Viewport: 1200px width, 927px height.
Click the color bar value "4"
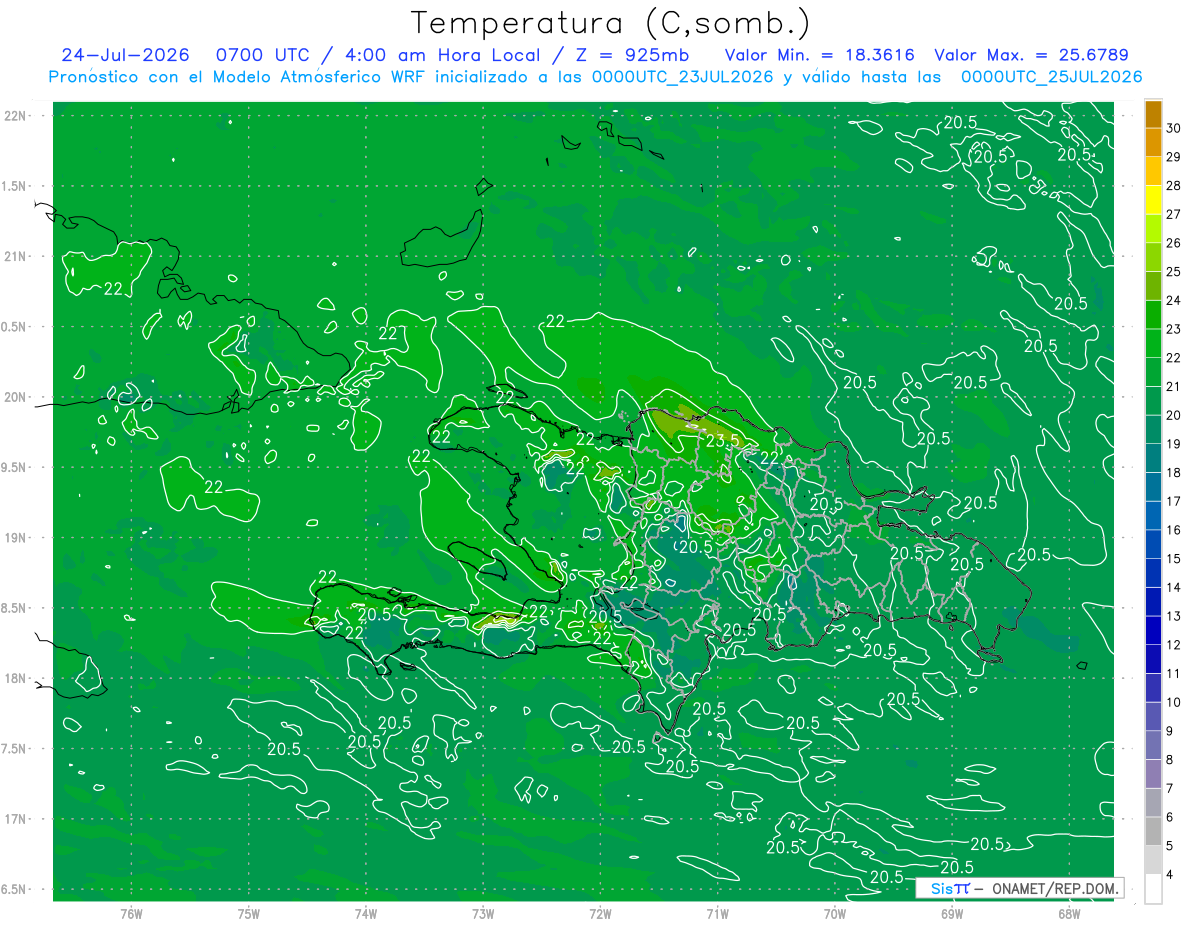click(x=1170, y=875)
